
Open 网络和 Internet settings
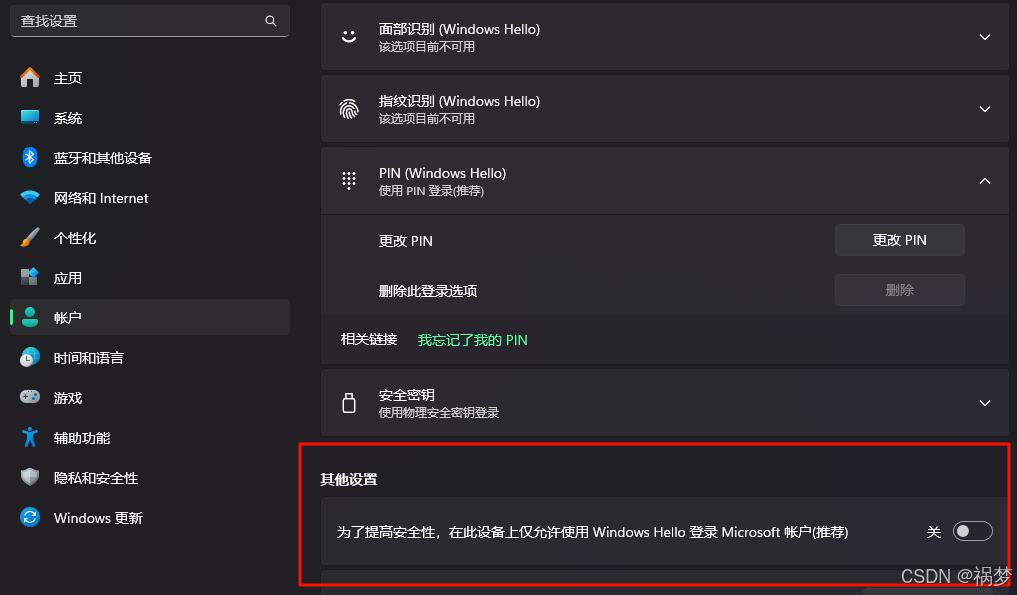click(x=150, y=198)
